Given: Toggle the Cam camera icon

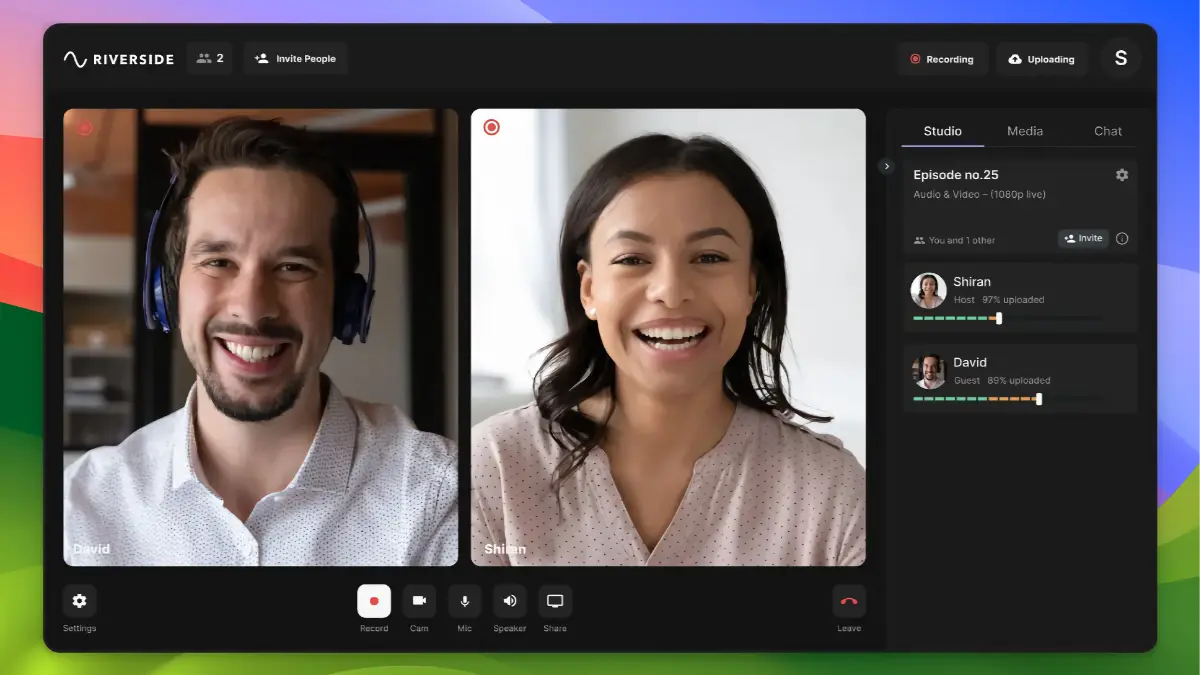Looking at the screenshot, I should click(x=419, y=601).
